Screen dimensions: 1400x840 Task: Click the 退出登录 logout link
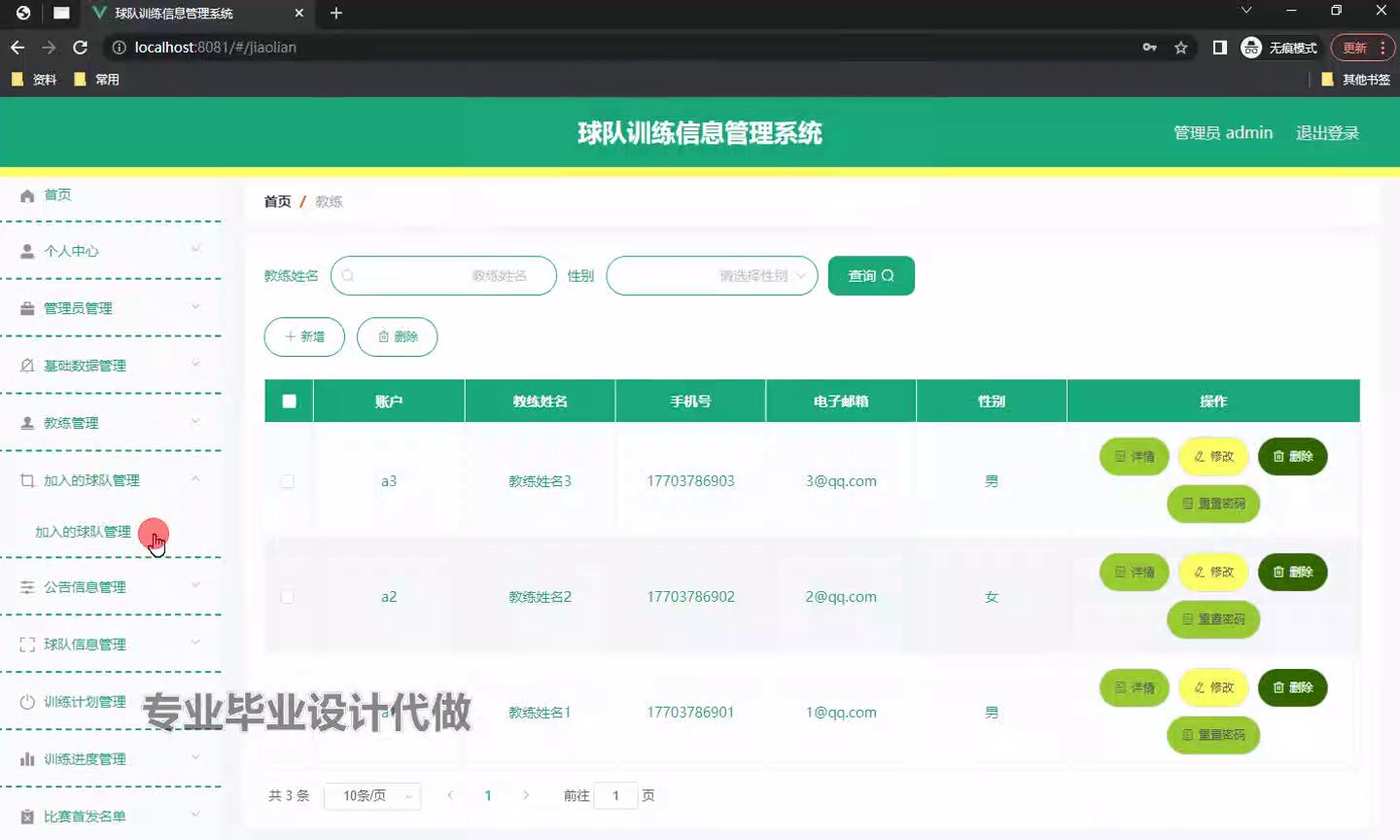(x=1327, y=133)
